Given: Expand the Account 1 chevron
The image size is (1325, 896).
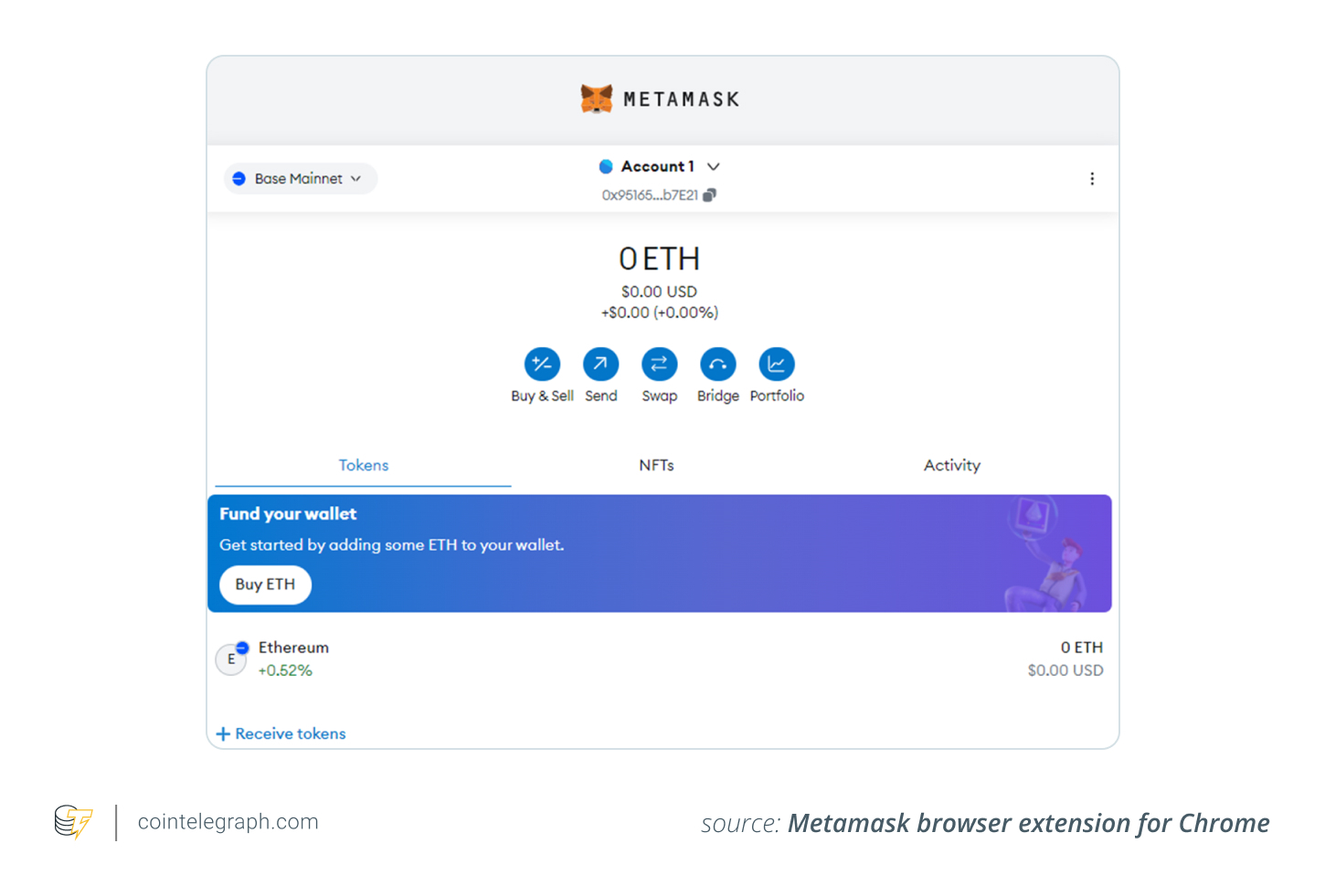Looking at the screenshot, I should pyautogui.click(x=714, y=166).
